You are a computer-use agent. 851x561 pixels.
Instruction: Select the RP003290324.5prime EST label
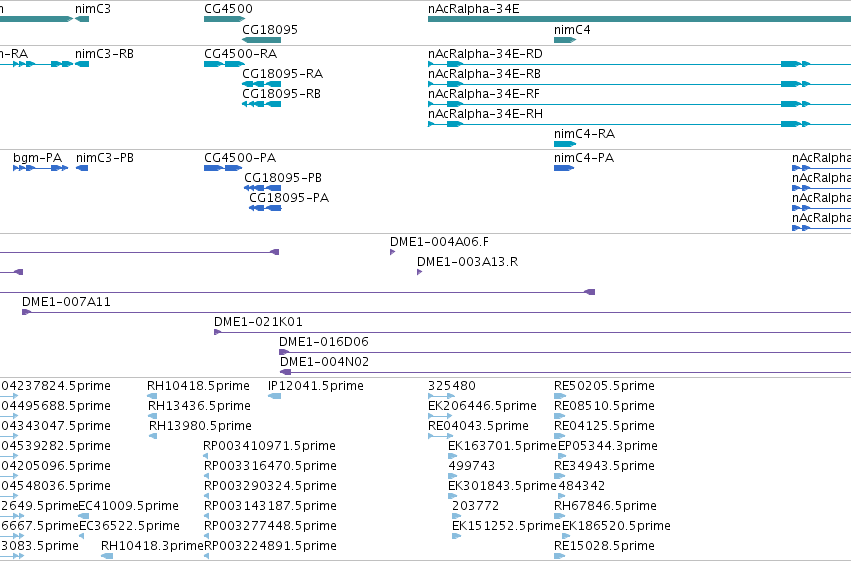270,487
